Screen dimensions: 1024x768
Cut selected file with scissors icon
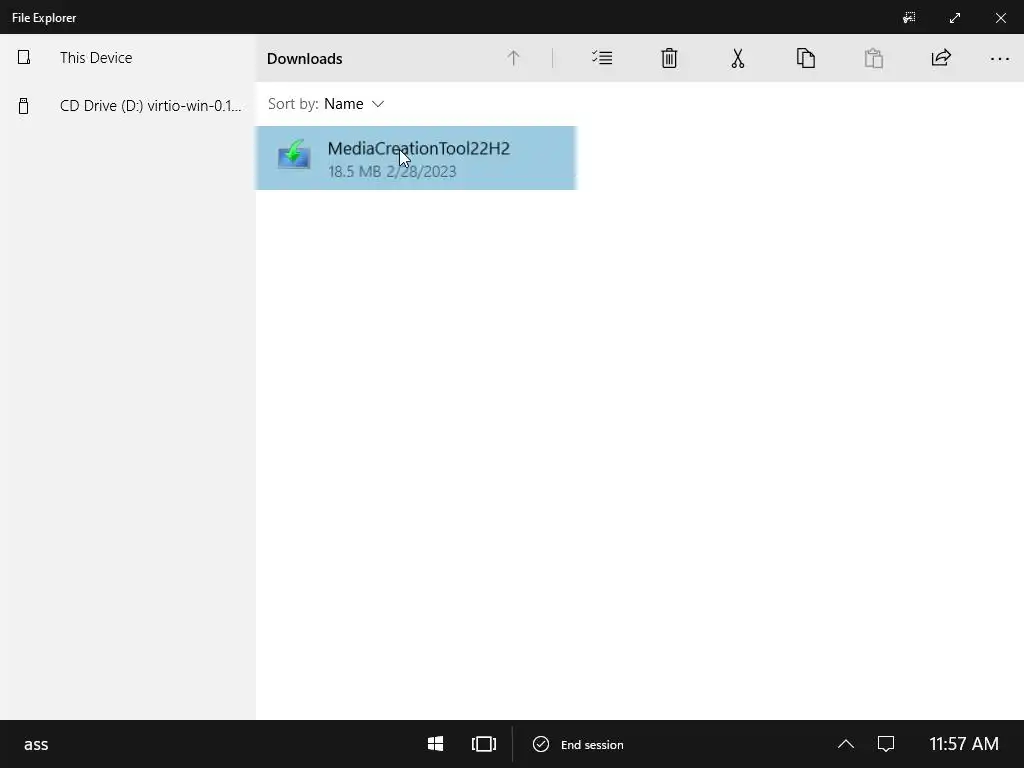[x=737, y=58]
